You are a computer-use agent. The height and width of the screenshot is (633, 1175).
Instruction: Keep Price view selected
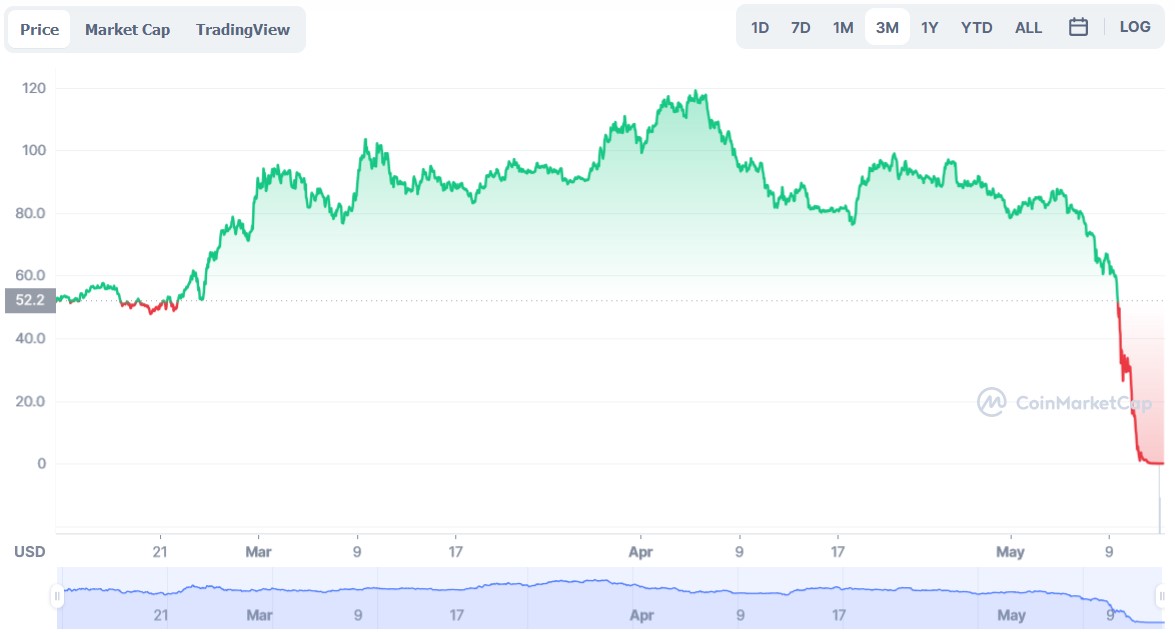tap(38, 29)
